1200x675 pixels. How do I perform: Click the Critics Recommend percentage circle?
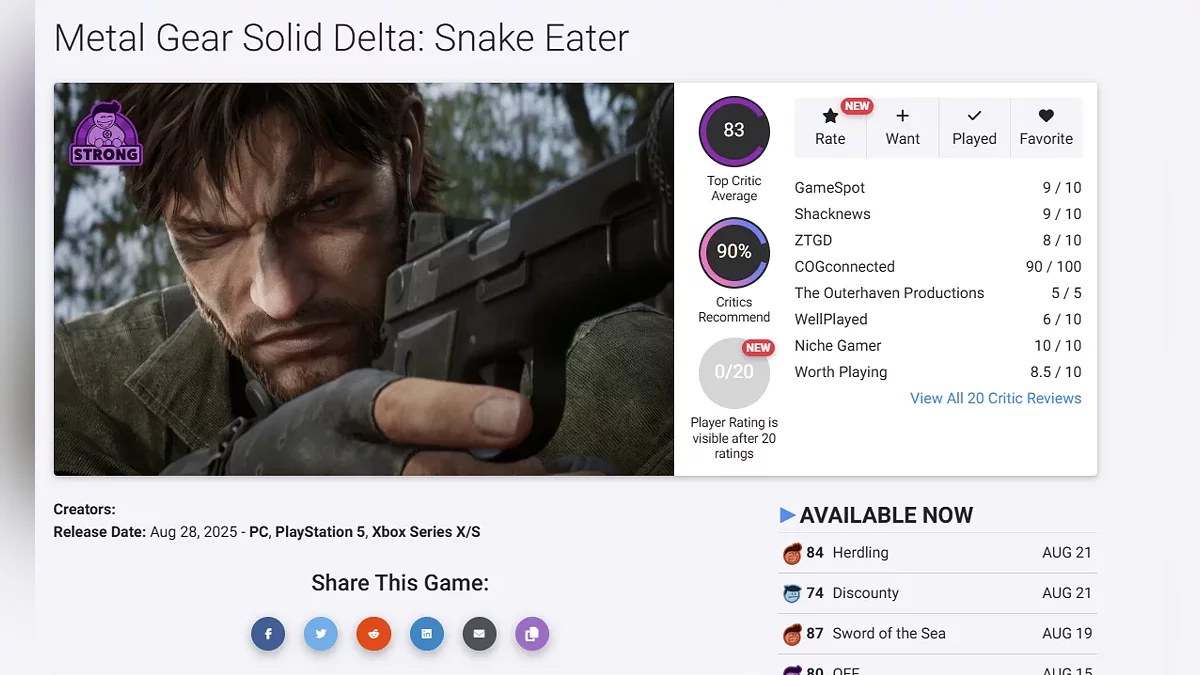(x=734, y=252)
